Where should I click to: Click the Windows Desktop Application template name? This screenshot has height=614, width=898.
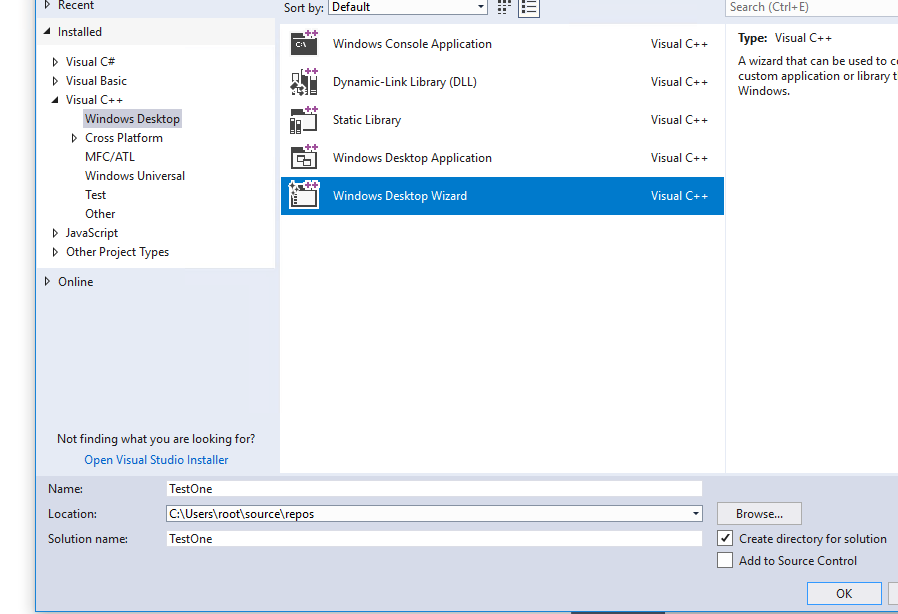(412, 158)
